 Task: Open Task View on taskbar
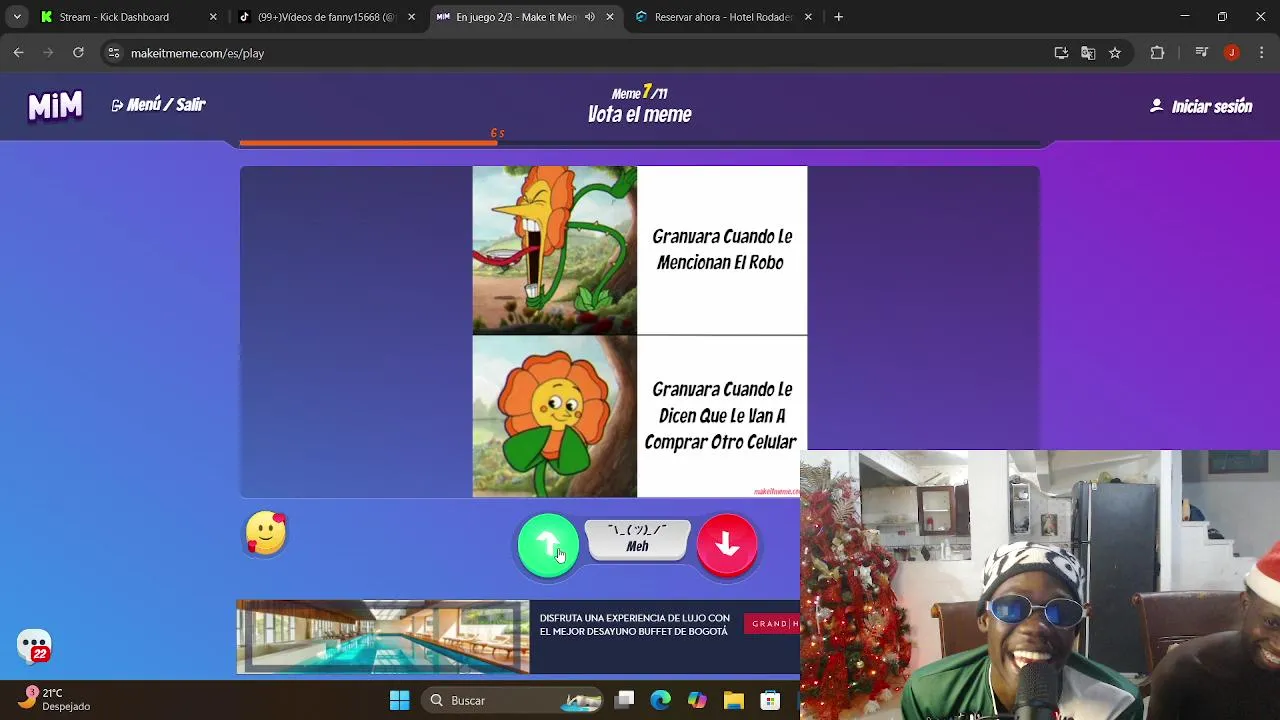(625, 700)
